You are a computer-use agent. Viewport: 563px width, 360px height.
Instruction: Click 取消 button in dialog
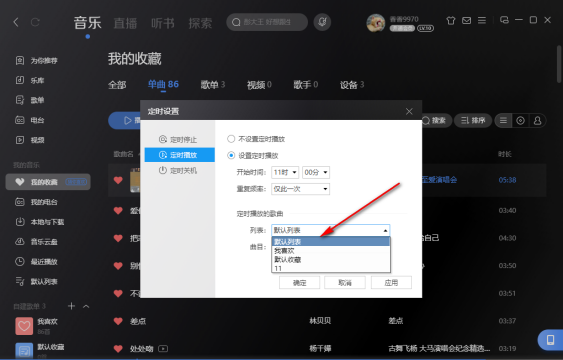pos(345,282)
